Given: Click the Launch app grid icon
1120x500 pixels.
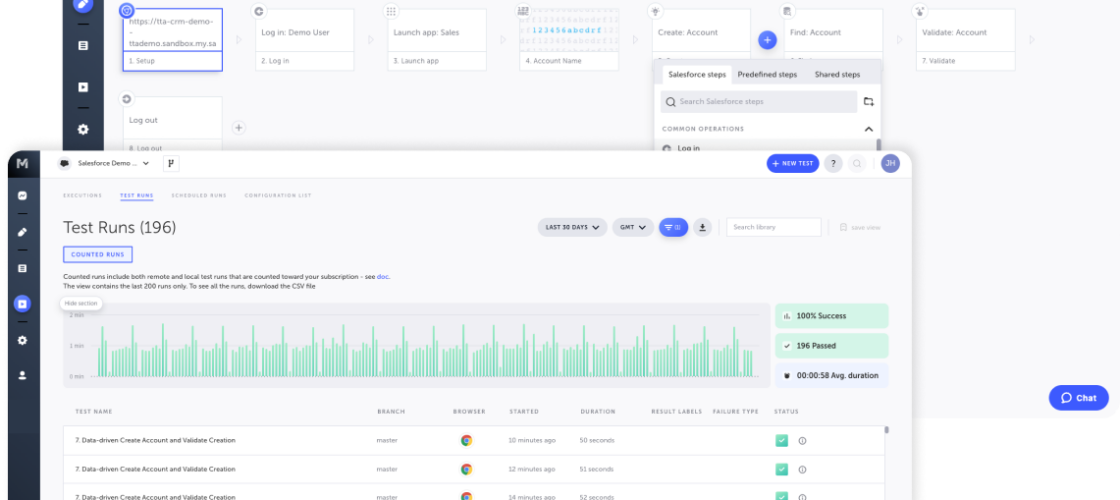Looking at the screenshot, I should tap(391, 11).
